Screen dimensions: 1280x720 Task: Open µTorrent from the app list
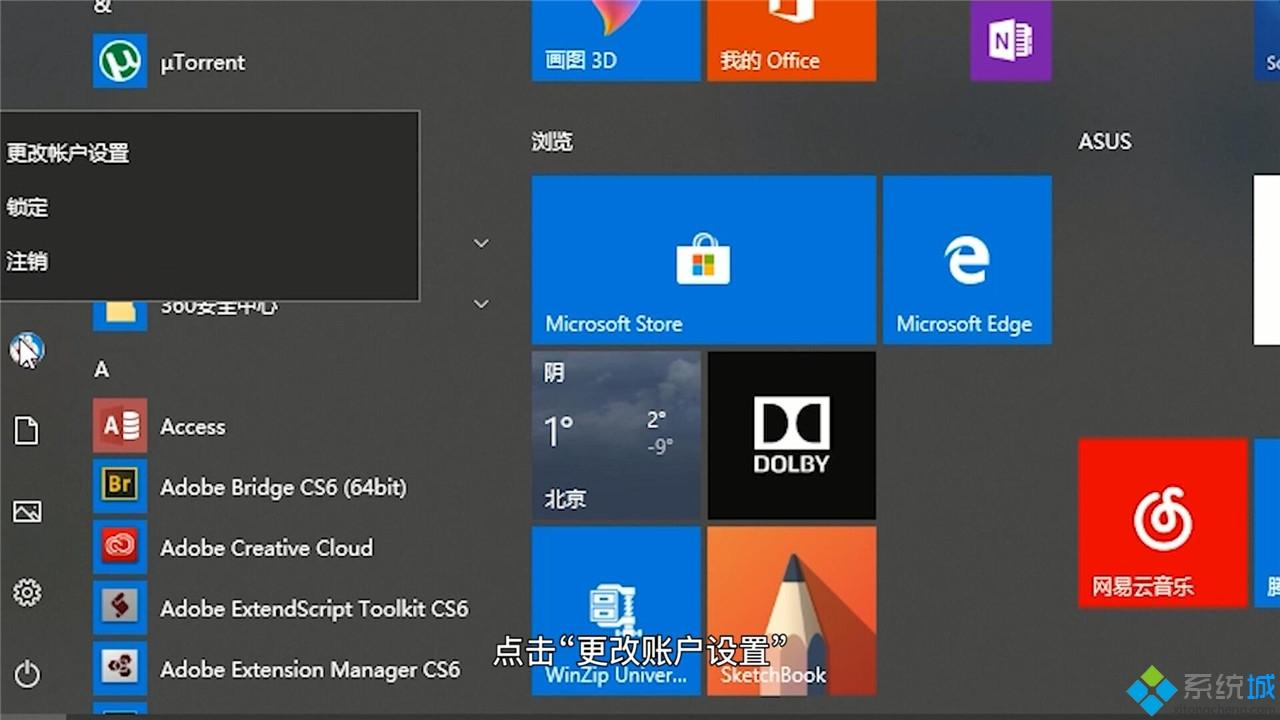point(170,62)
